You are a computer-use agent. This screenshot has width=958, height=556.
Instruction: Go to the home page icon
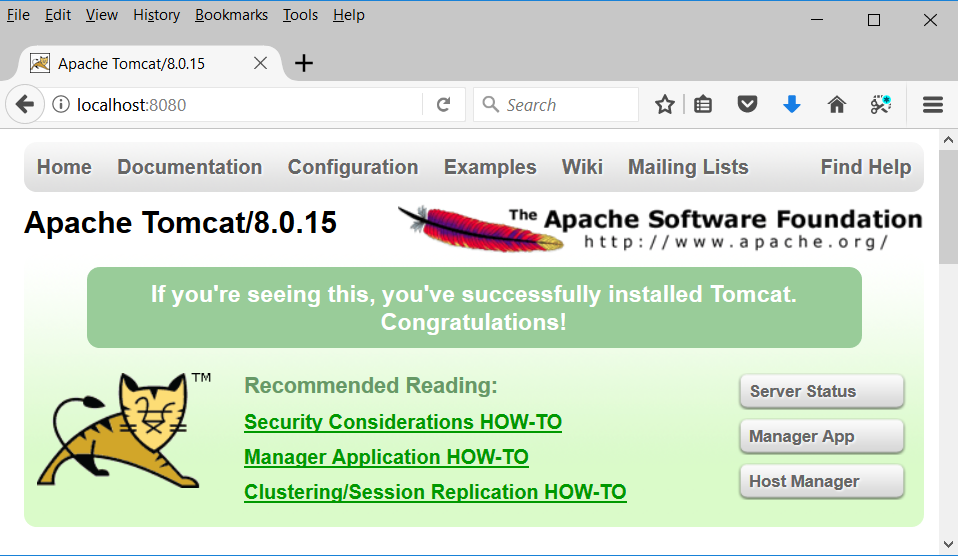(836, 104)
